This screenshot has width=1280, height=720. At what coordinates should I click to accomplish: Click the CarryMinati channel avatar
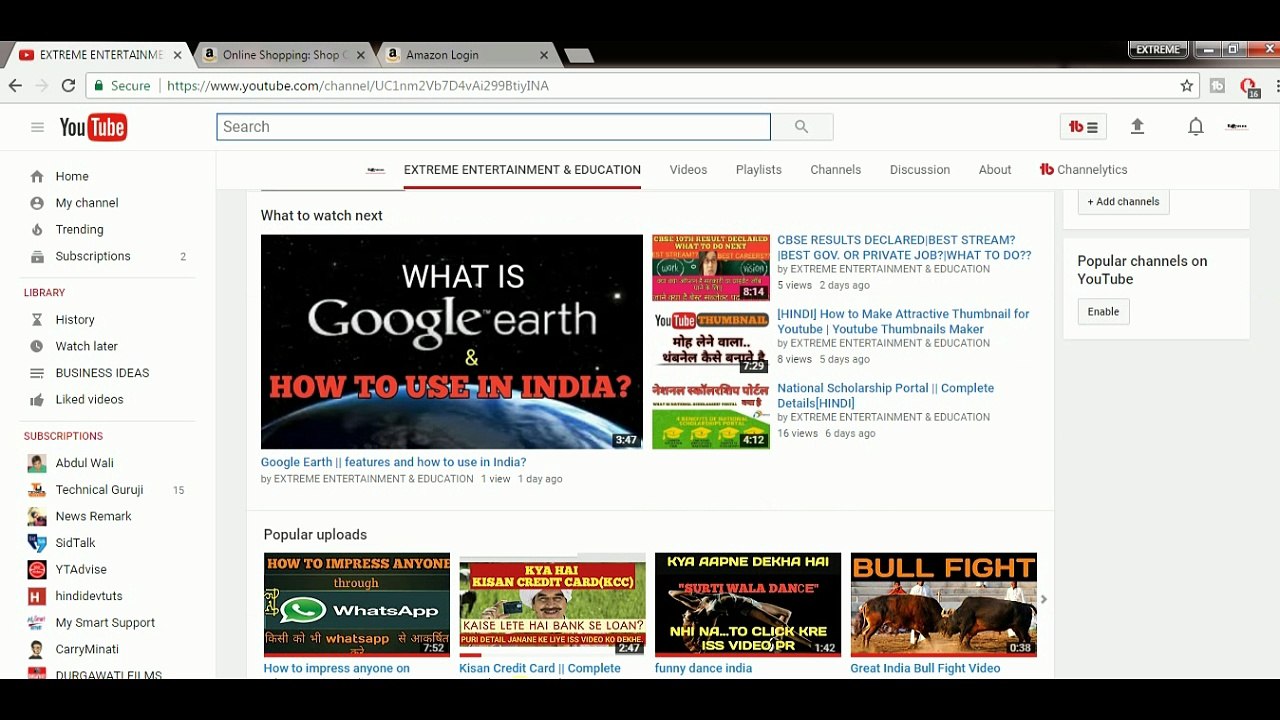click(37, 649)
